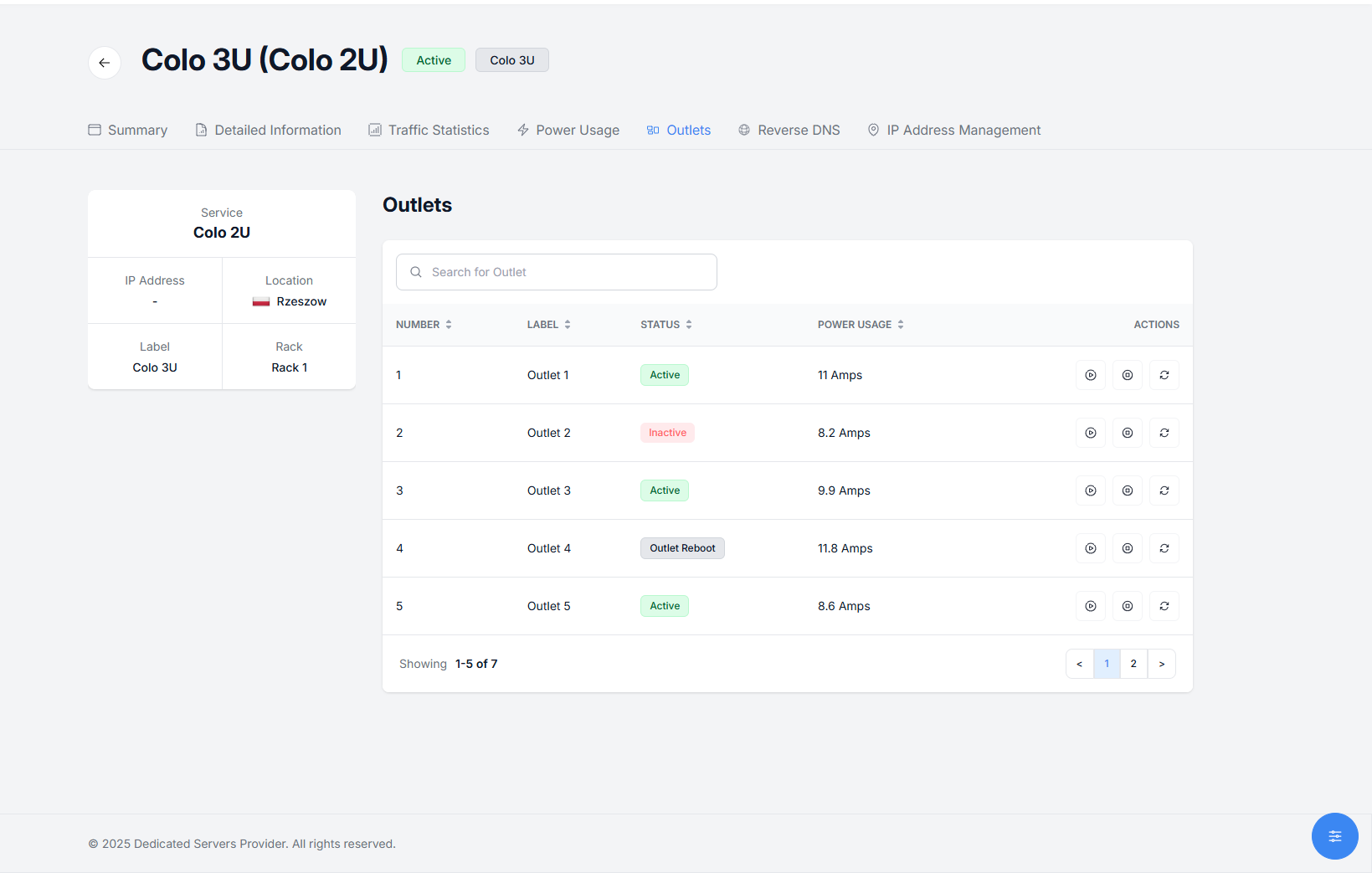Sort table by Status column

click(666, 325)
